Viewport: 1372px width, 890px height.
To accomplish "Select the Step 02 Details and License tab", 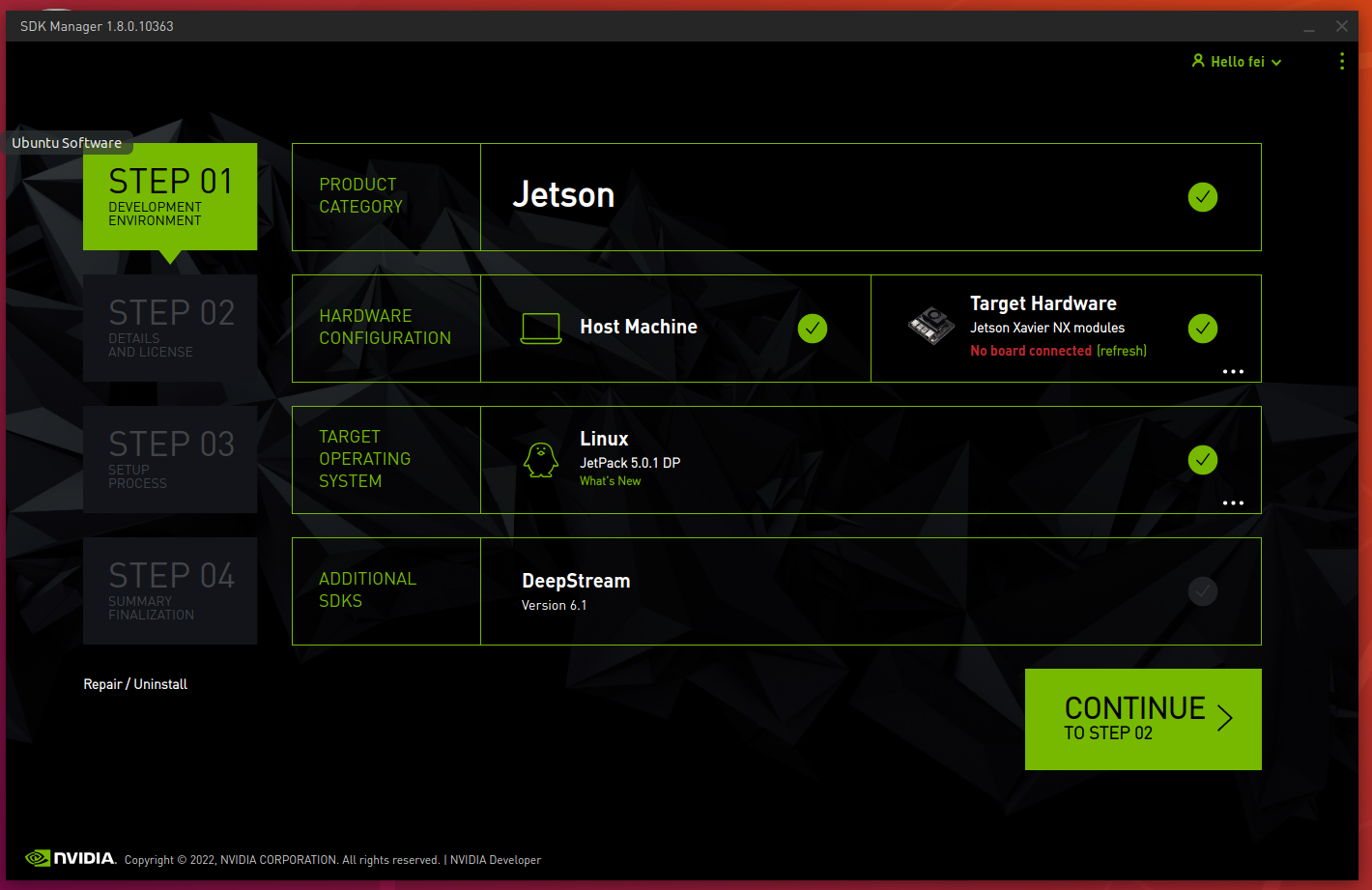I will click(x=170, y=328).
